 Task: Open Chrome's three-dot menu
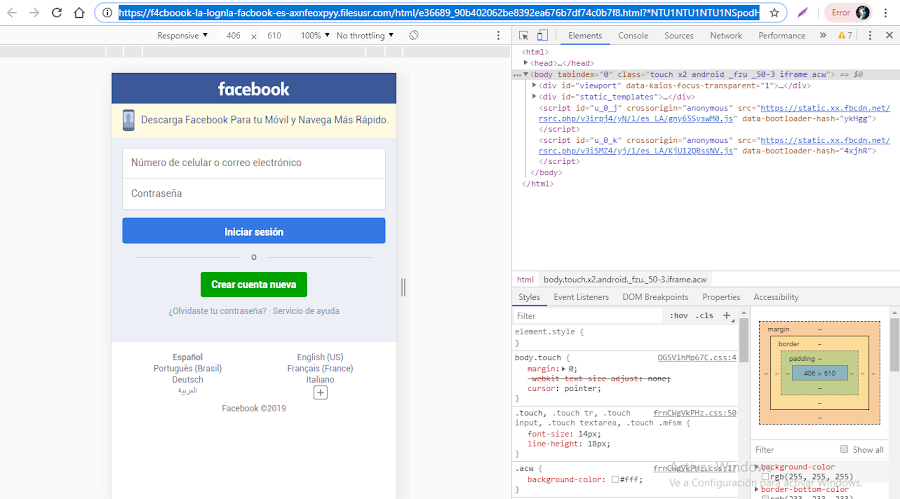click(885, 12)
